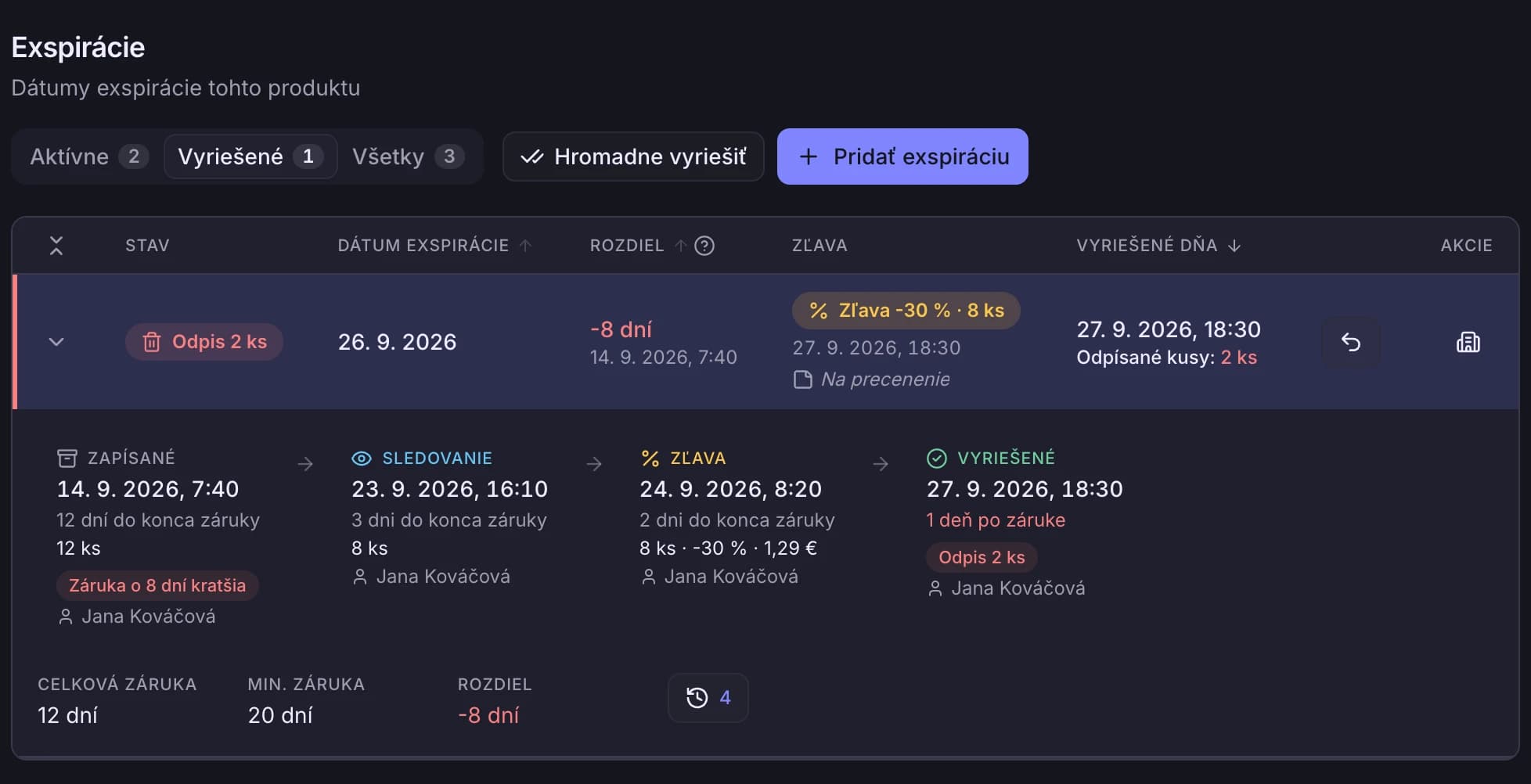Switch to the Vyriešené tab
This screenshot has height=784, width=1531.
[250, 156]
